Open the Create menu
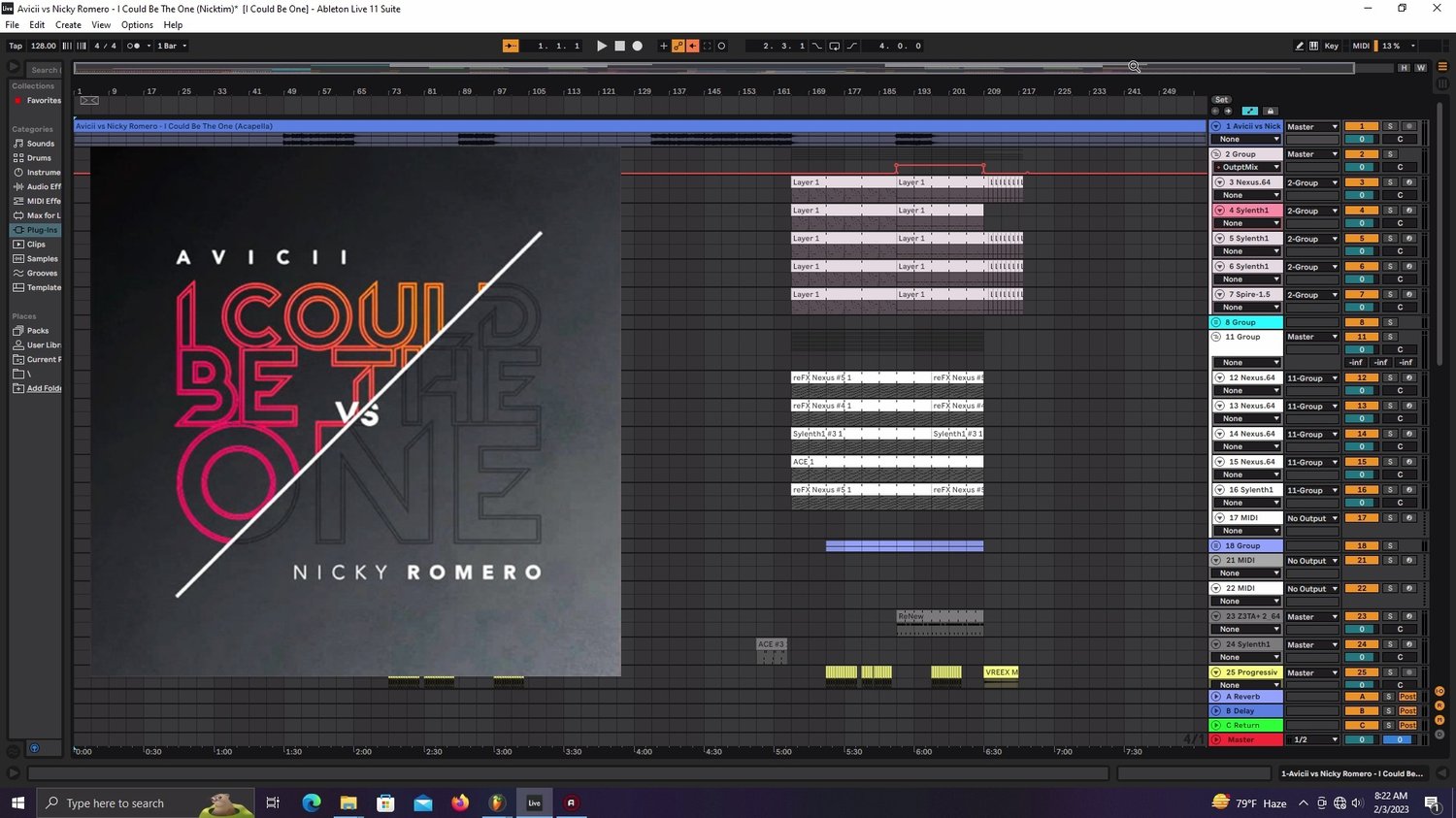The width and height of the screenshot is (1456, 818). [68, 25]
